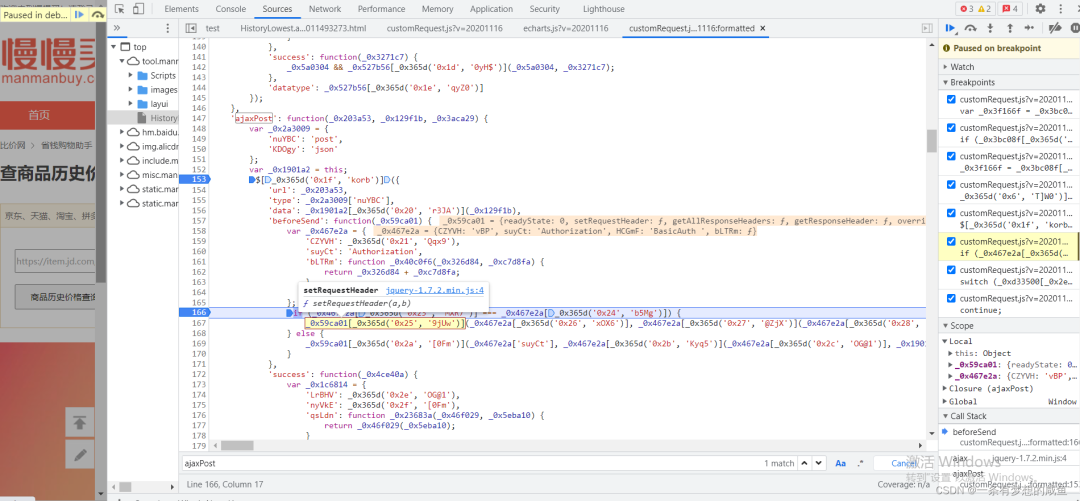Viewport: 1080px width, 501px height.
Task: Click the Step over next function icon
Action: (969, 29)
